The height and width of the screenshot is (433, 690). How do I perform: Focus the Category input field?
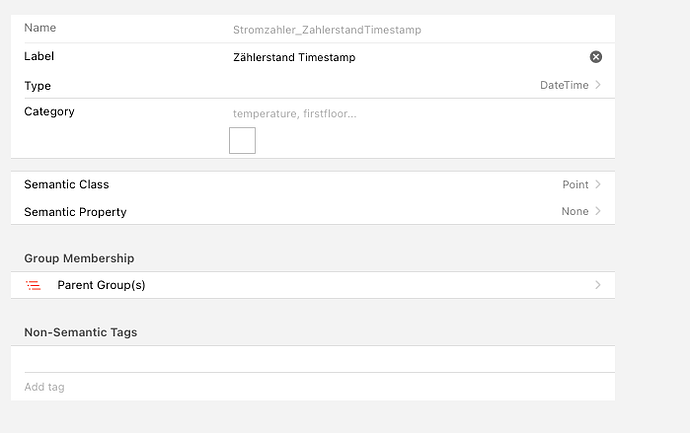click(400, 113)
